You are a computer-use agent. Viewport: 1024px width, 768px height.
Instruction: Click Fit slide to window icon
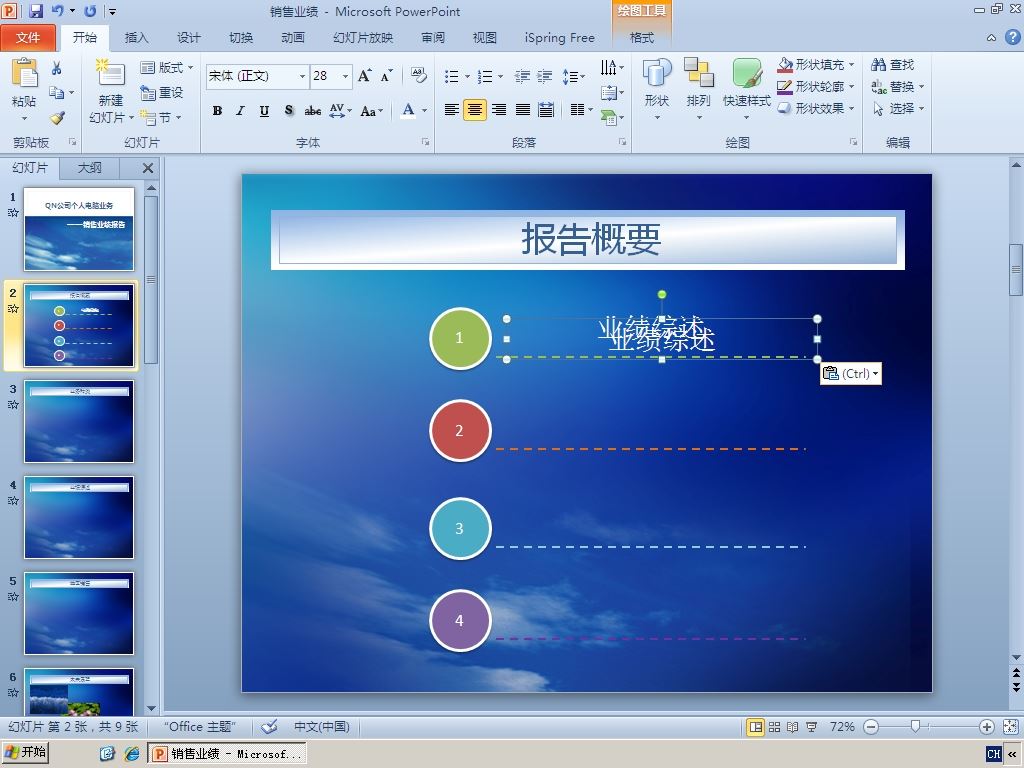coord(1010,727)
